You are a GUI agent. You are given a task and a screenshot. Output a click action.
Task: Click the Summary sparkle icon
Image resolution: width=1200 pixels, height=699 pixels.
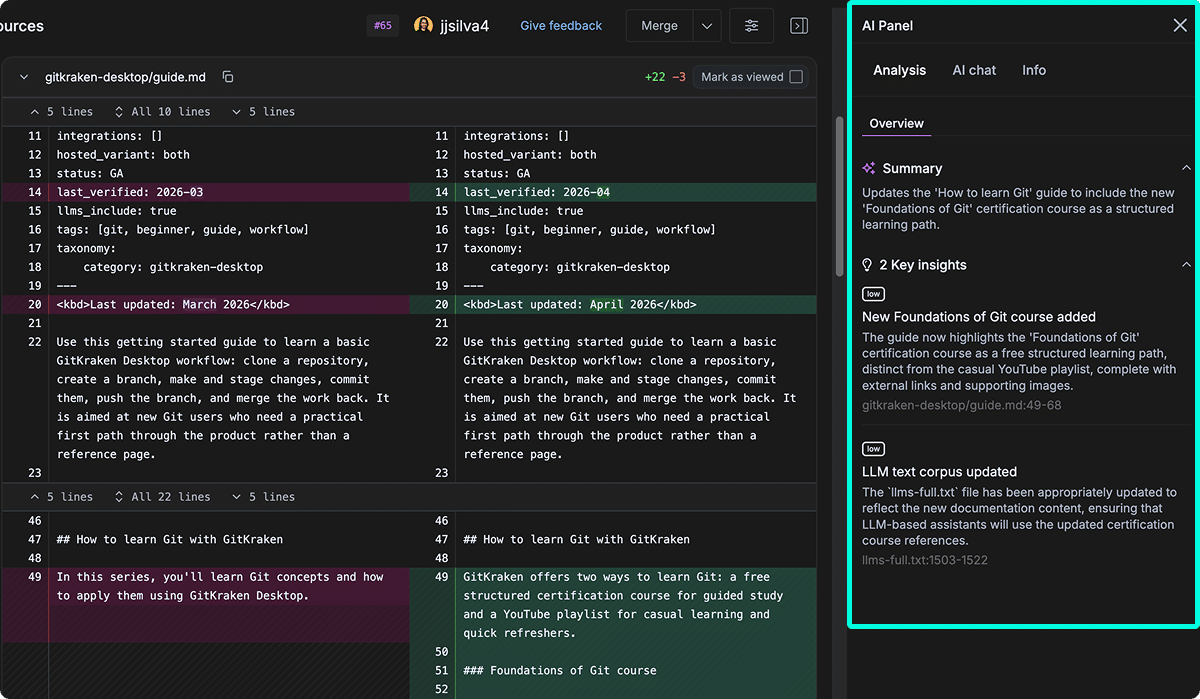tap(869, 168)
